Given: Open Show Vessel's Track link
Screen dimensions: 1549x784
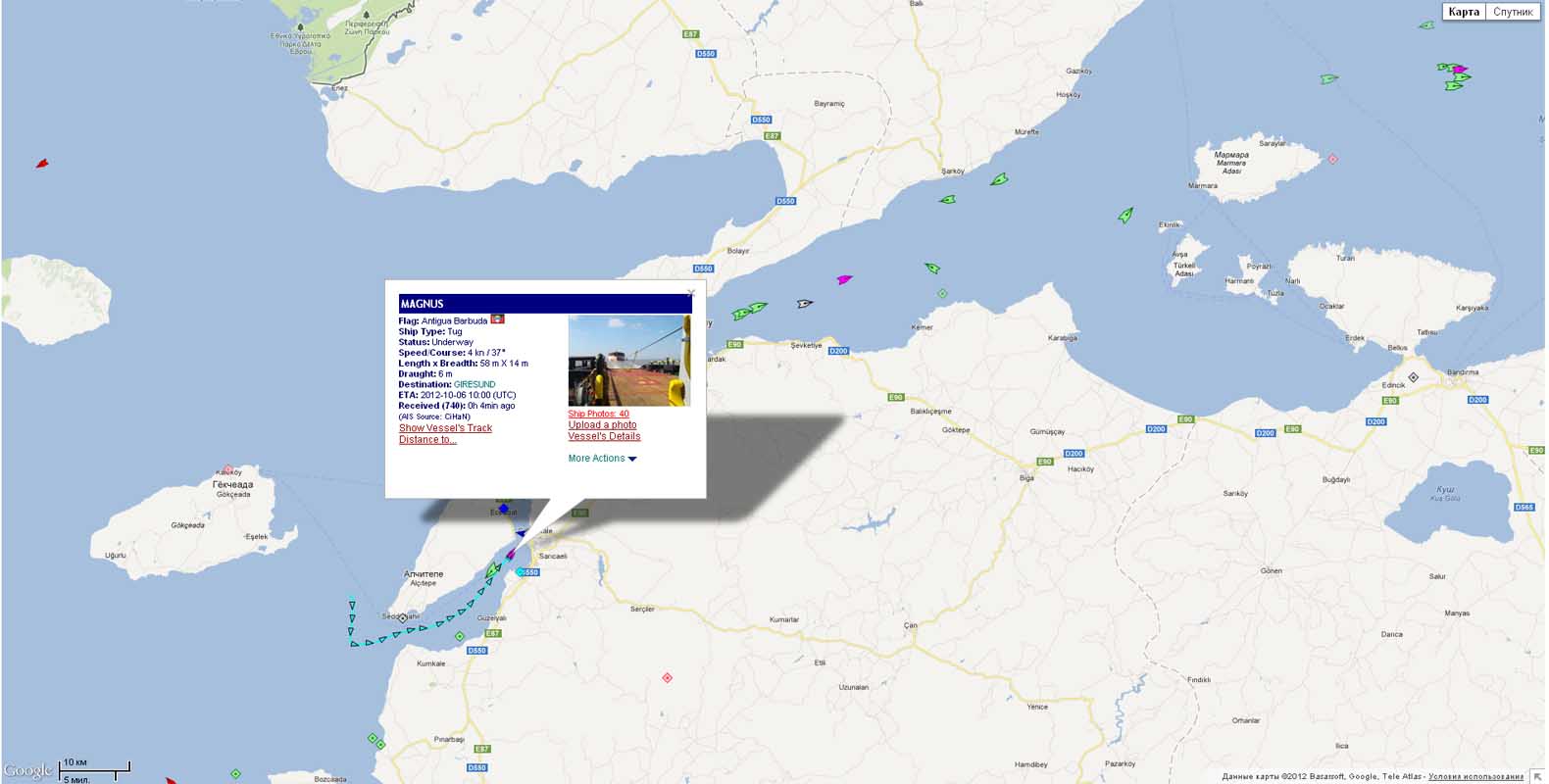Looking at the screenshot, I should point(445,428).
